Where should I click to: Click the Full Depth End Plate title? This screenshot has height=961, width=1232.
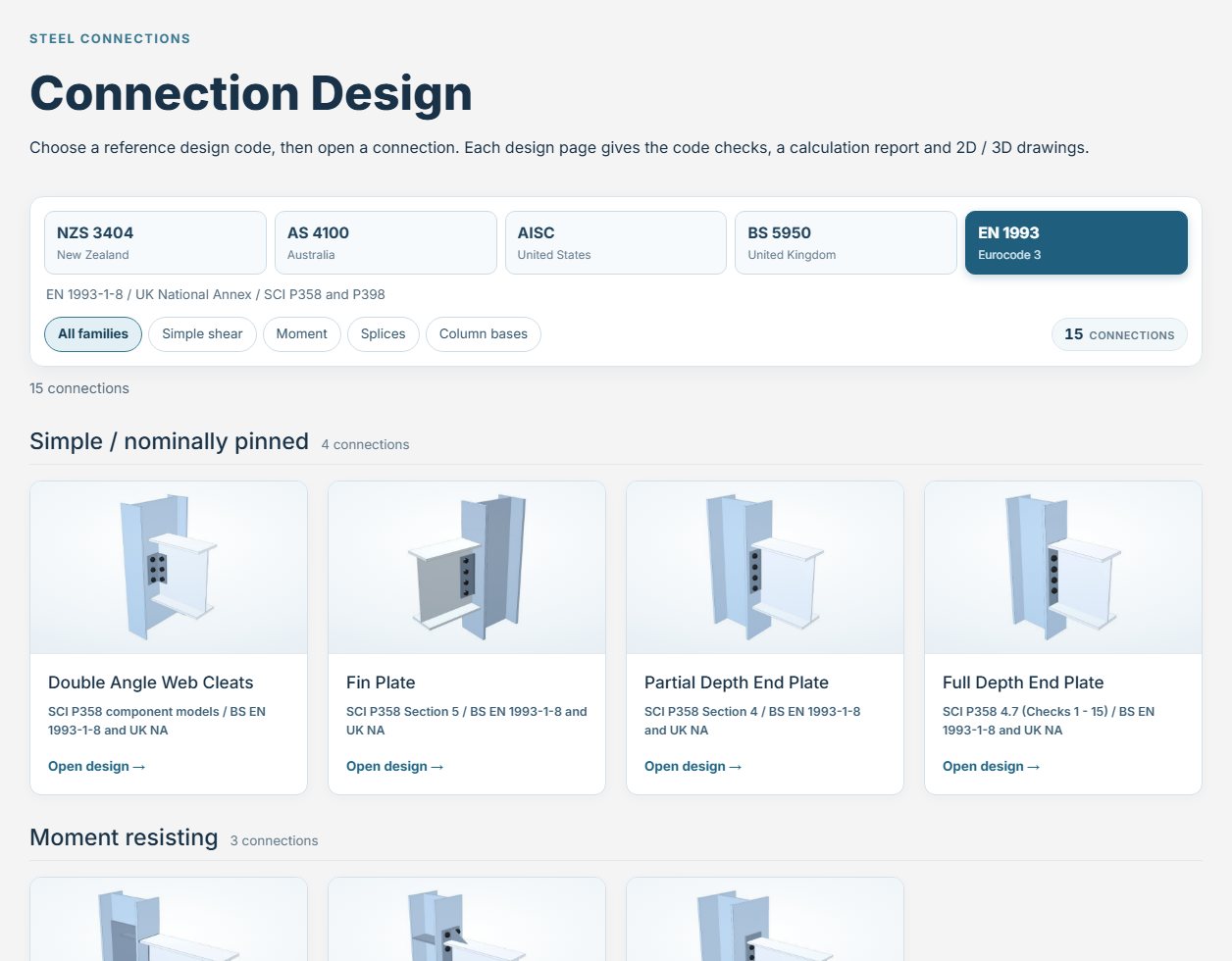pos(1023,683)
